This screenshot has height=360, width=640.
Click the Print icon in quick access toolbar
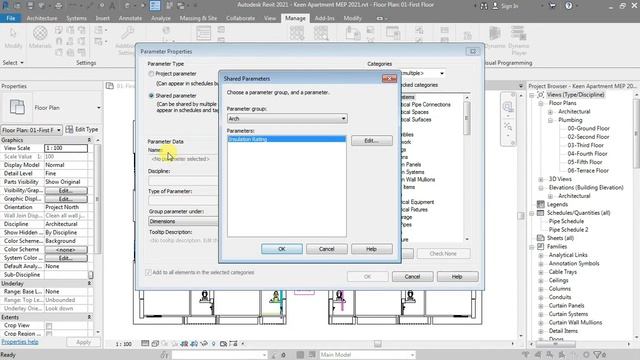59,6
